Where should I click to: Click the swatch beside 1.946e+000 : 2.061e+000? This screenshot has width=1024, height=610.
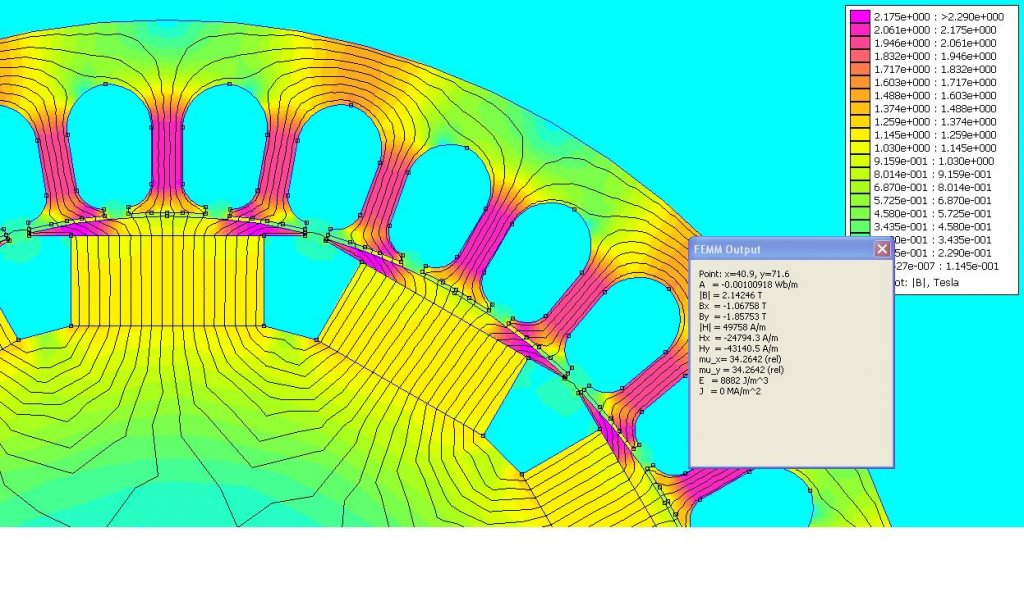click(x=860, y=43)
